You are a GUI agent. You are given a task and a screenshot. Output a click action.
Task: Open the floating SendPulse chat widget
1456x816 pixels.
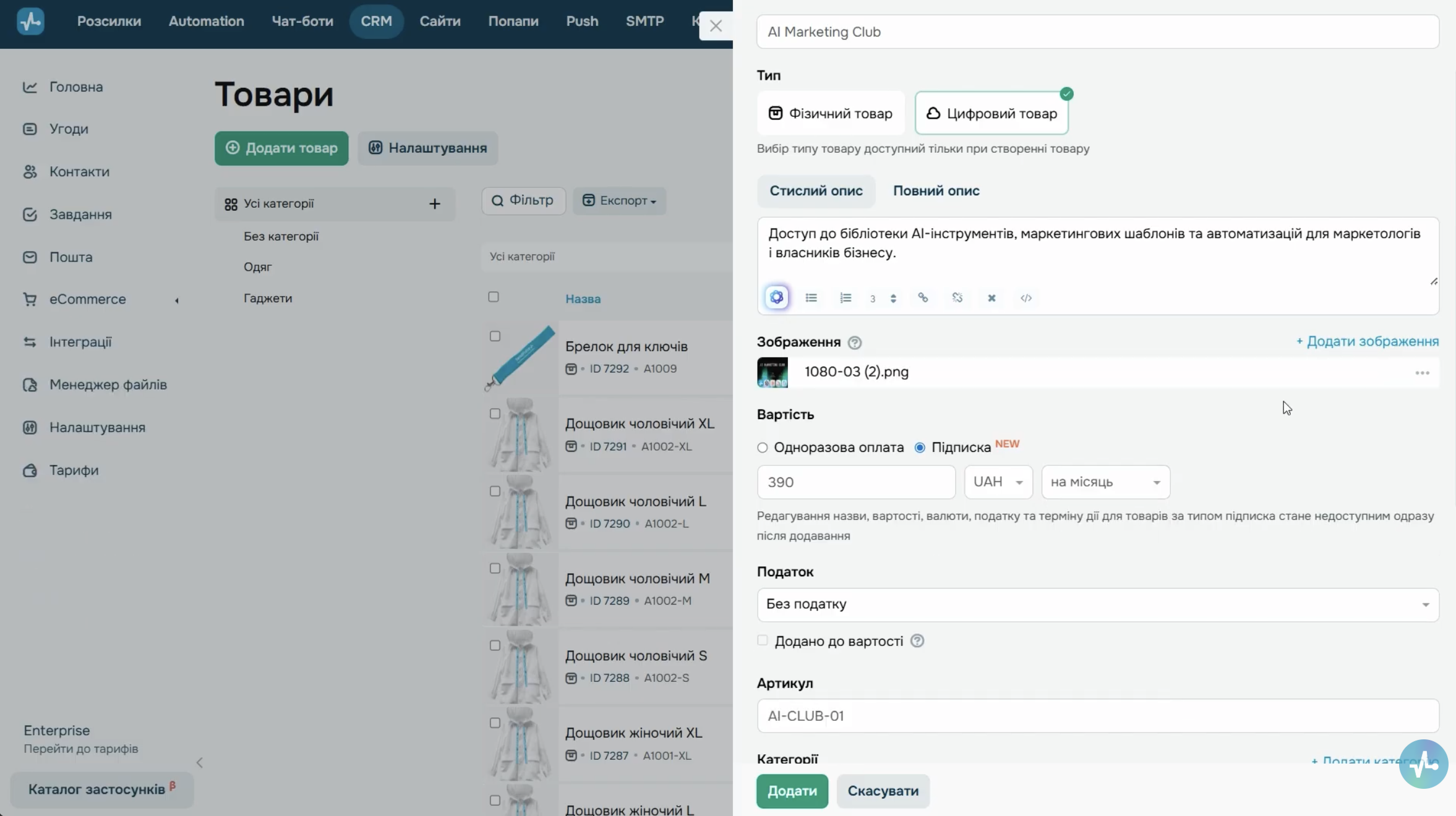point(1423,764)
